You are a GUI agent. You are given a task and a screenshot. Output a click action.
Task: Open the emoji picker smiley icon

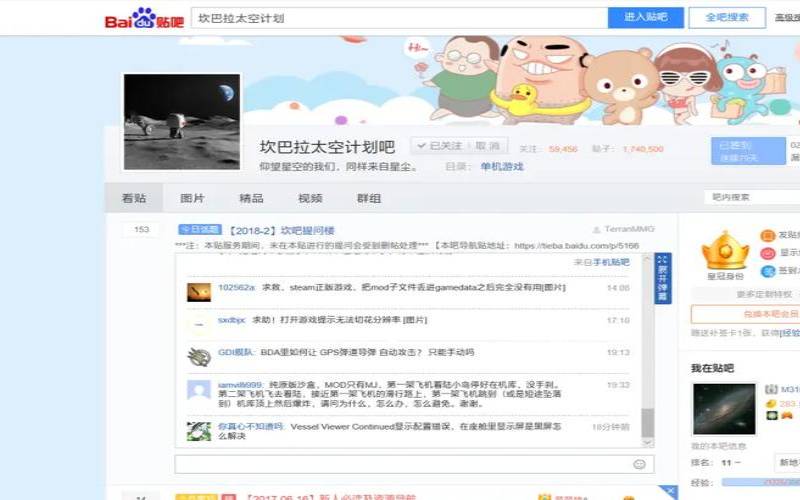(639, 464)
